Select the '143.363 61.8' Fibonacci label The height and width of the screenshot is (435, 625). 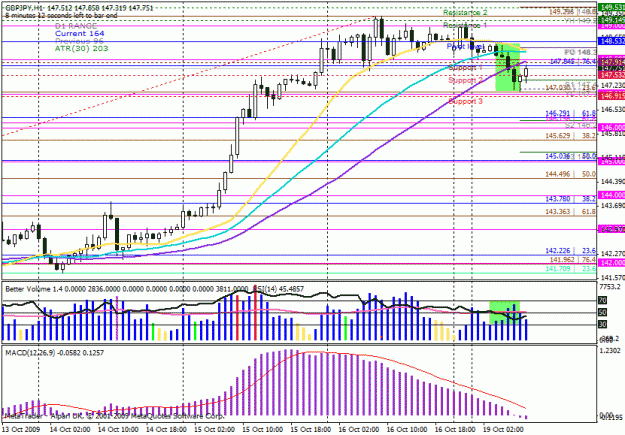[570, 212]
